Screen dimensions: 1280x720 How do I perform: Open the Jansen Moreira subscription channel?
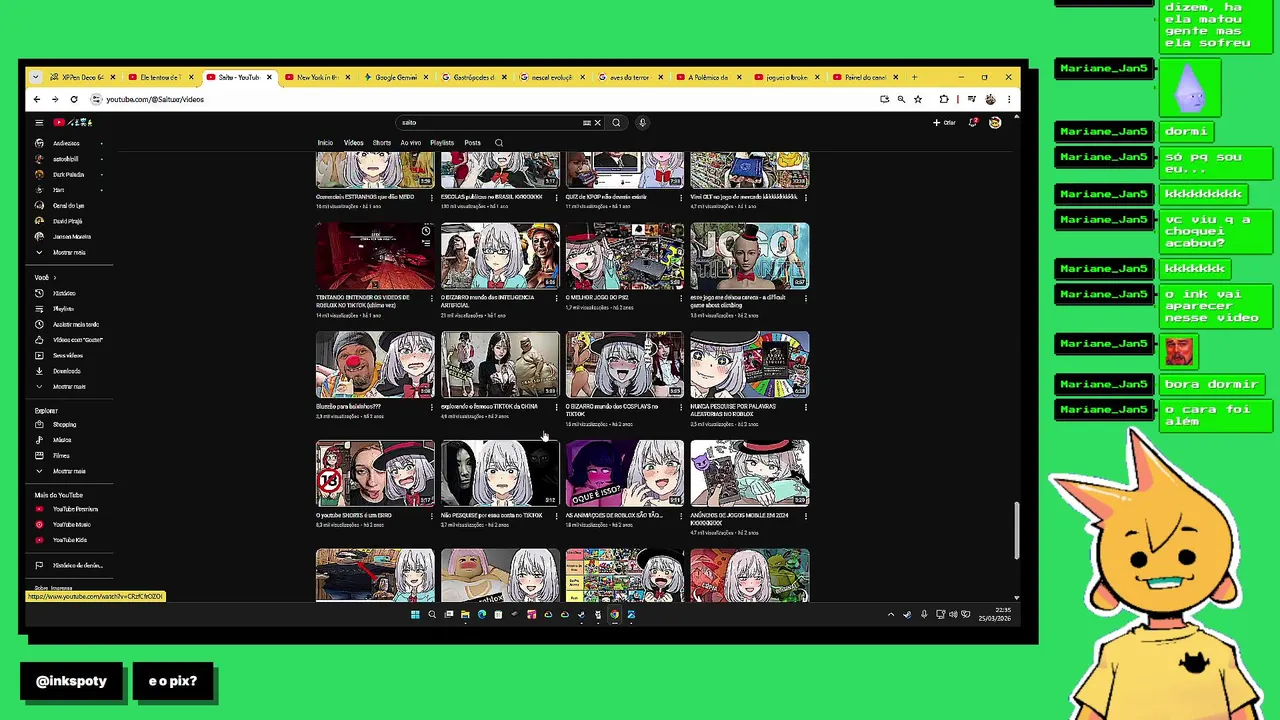point(71,237)
